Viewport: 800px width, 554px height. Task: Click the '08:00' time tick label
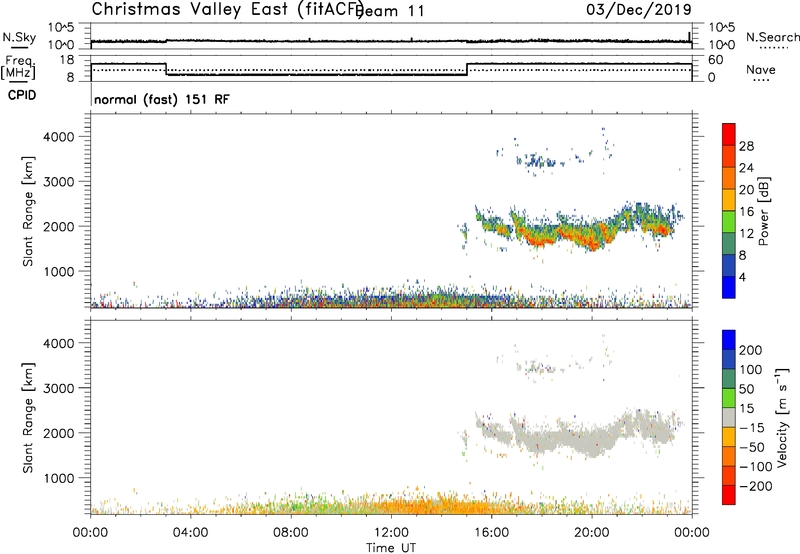[x=291, y=533]
